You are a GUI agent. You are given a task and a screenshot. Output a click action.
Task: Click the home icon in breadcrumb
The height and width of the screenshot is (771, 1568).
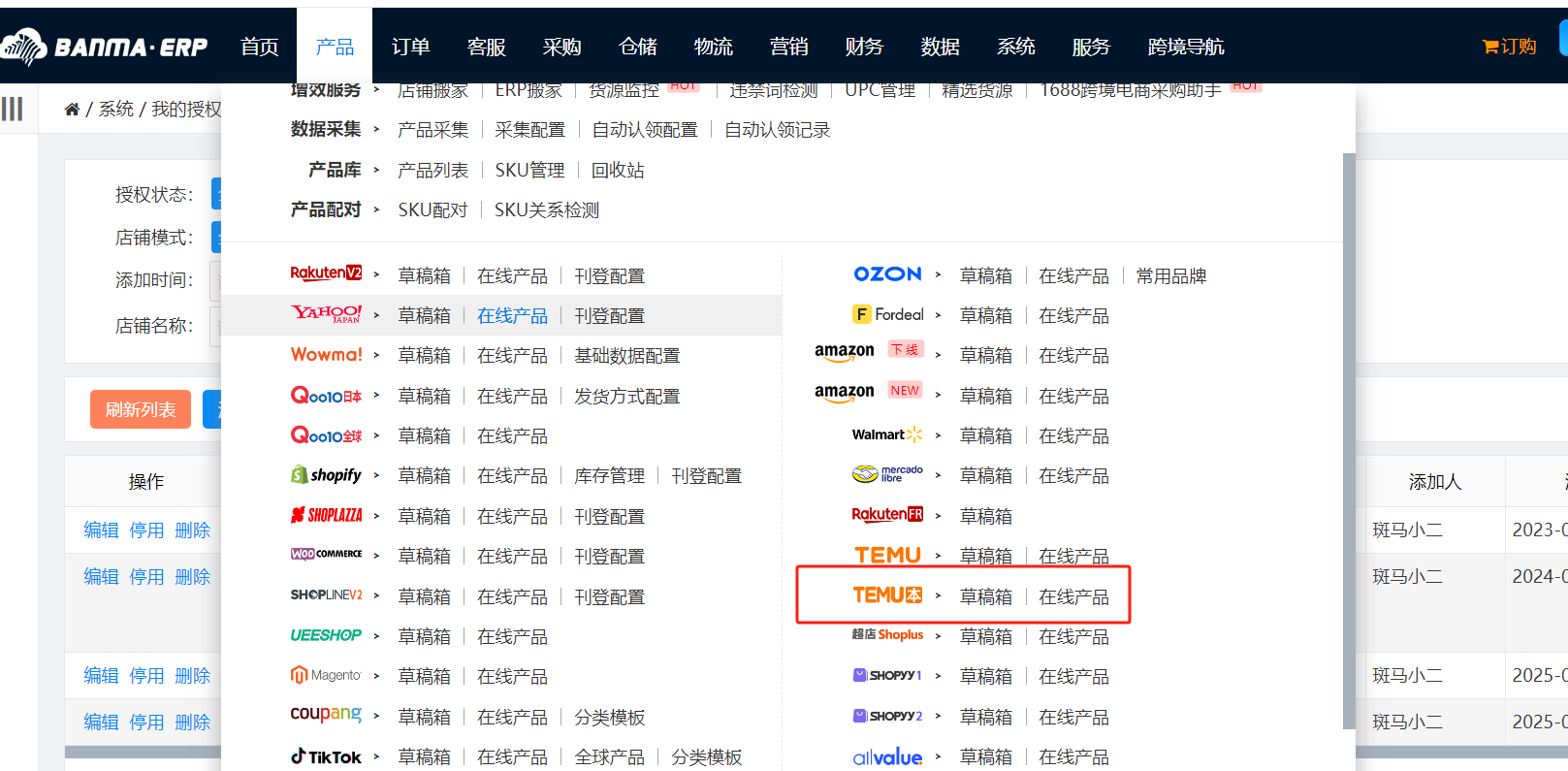[72, 110]
